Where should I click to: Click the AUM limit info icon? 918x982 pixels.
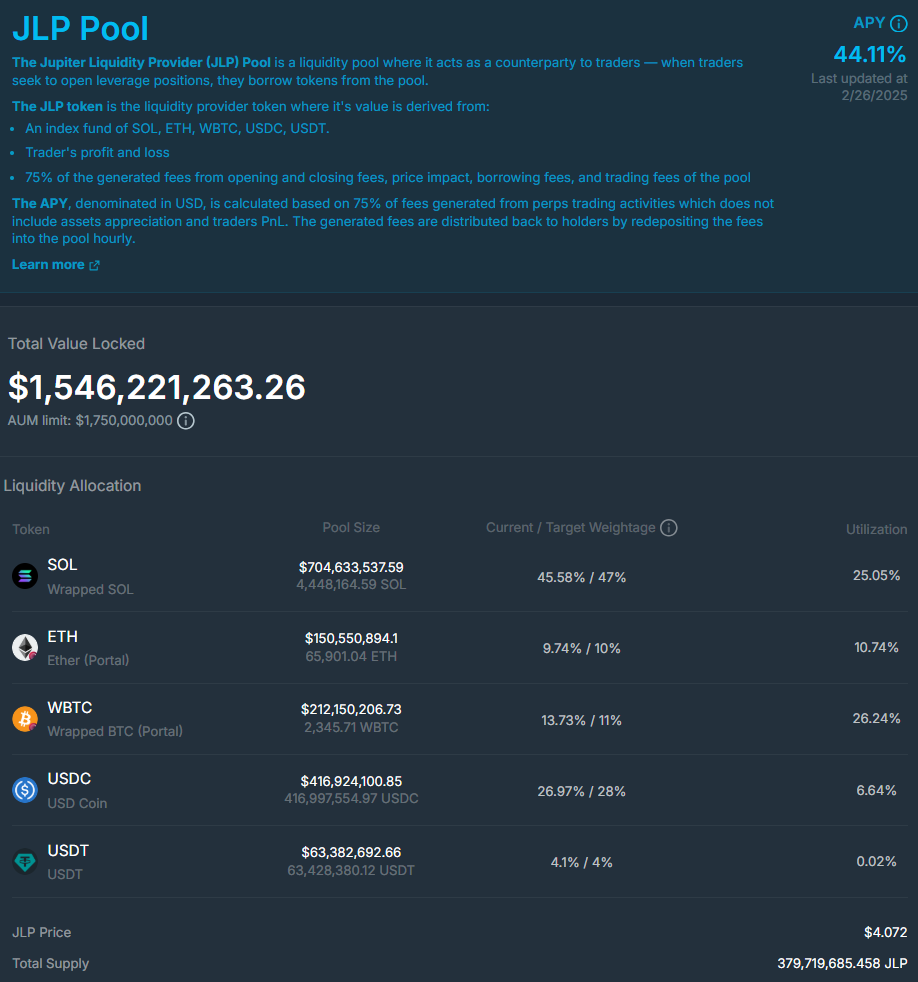click(185, 421)
